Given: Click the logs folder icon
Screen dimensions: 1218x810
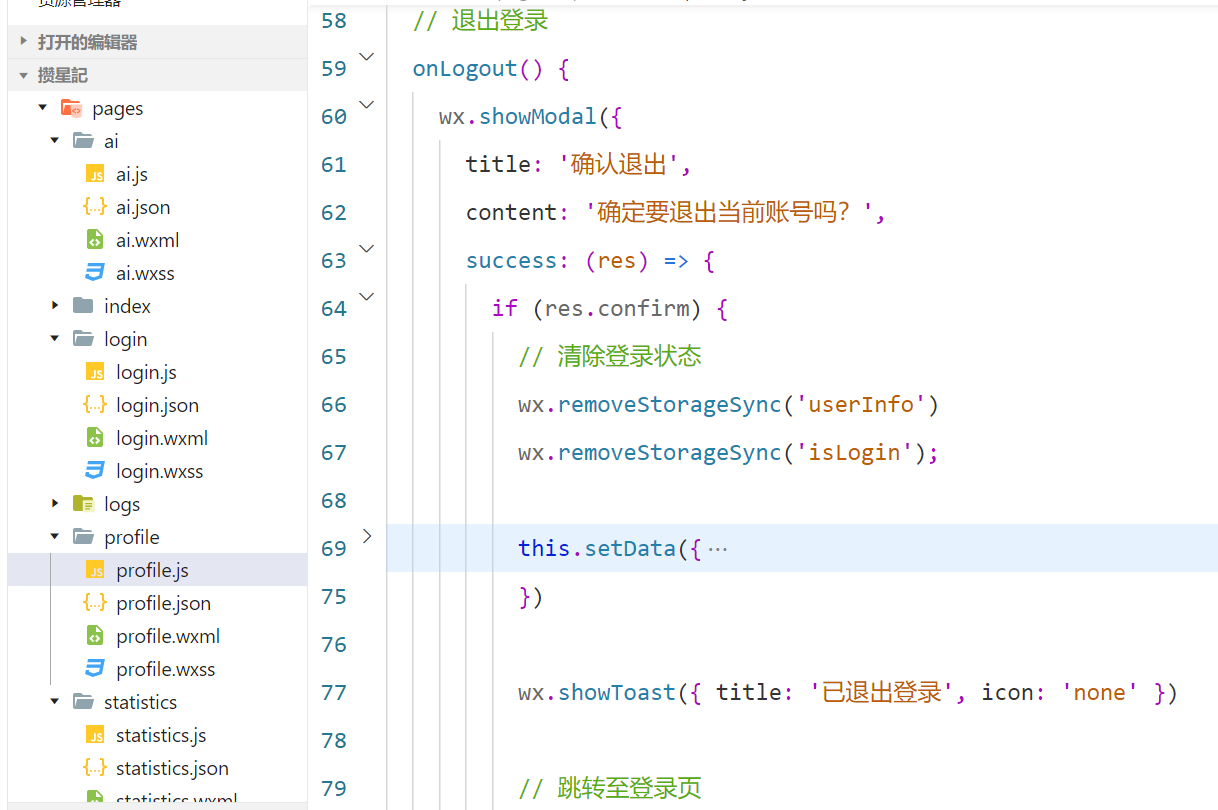Looking at the screenshot, I should tap(83, 504).
